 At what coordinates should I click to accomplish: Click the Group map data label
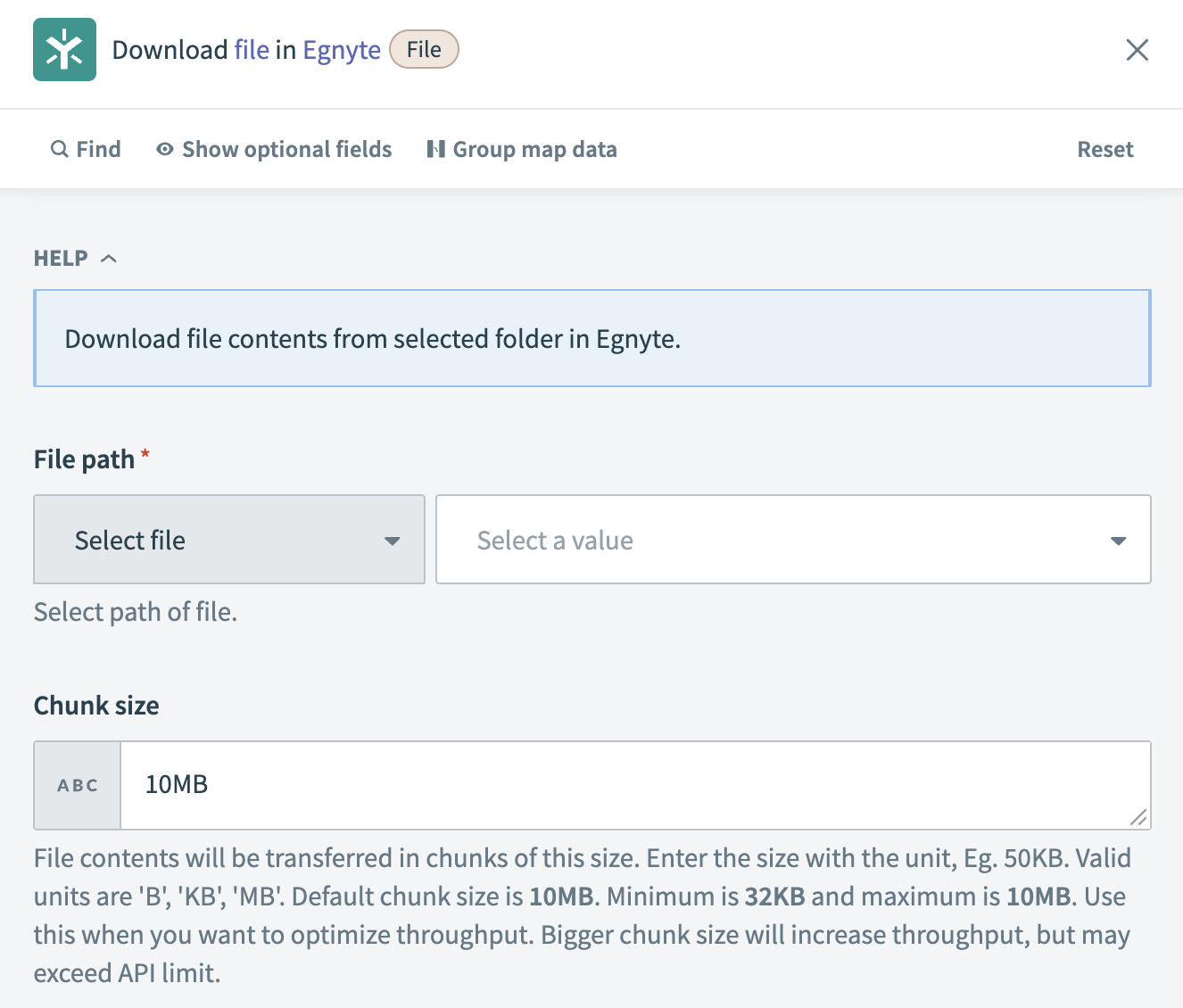pos(534,149)
